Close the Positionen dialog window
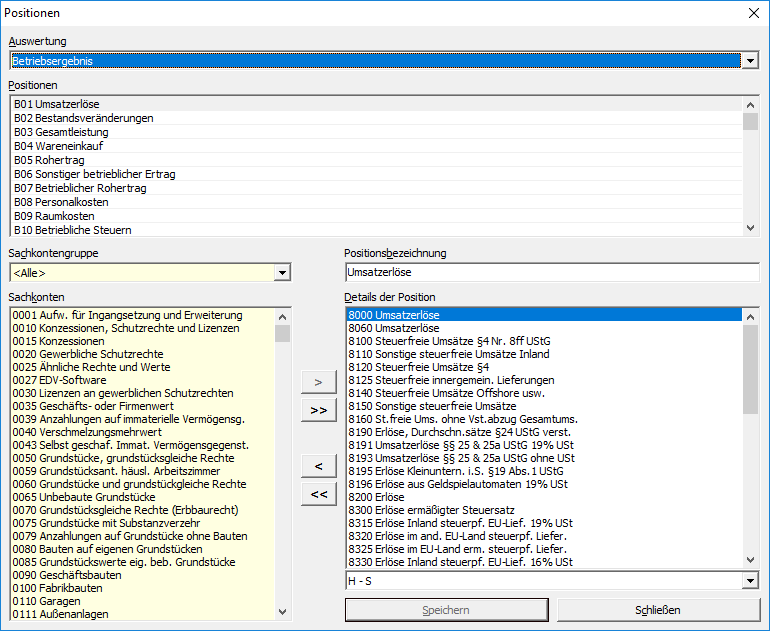Image resolution: width=770 pixels, height=631 pixels. point(753,13)
